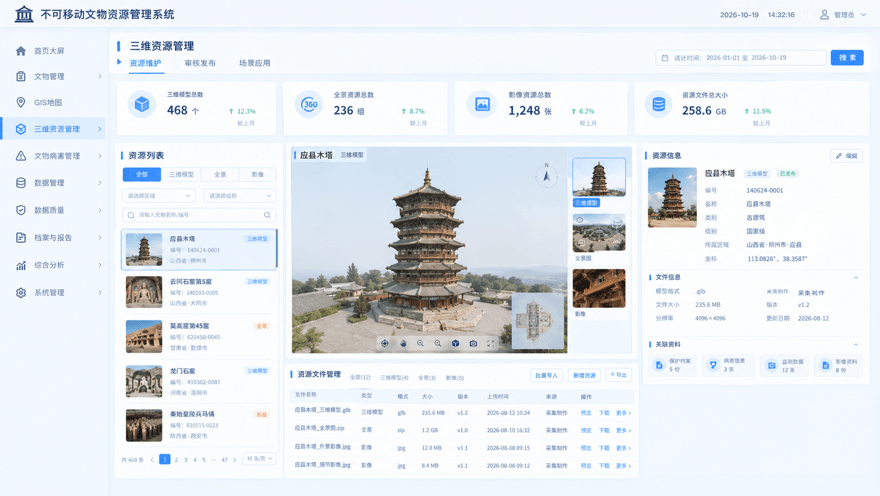The height and width of the screenshot is (496, 880).
Task: Click the 数据质量 shield icon
Action: [x=21, y=210]
